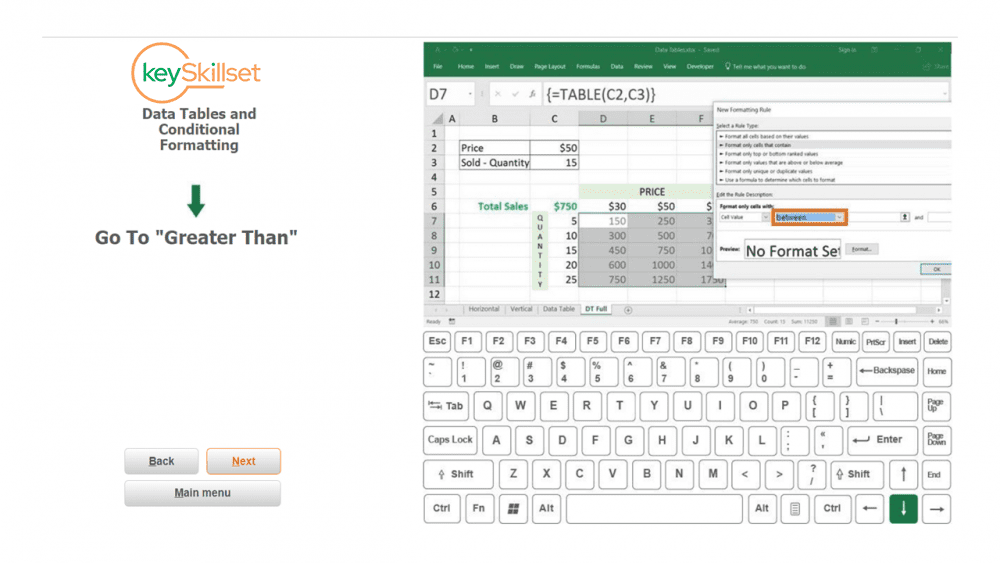Click the formula bar cancel X icon
The height and width of the screenshot is (563, 1000).
(x=497, y=94)
